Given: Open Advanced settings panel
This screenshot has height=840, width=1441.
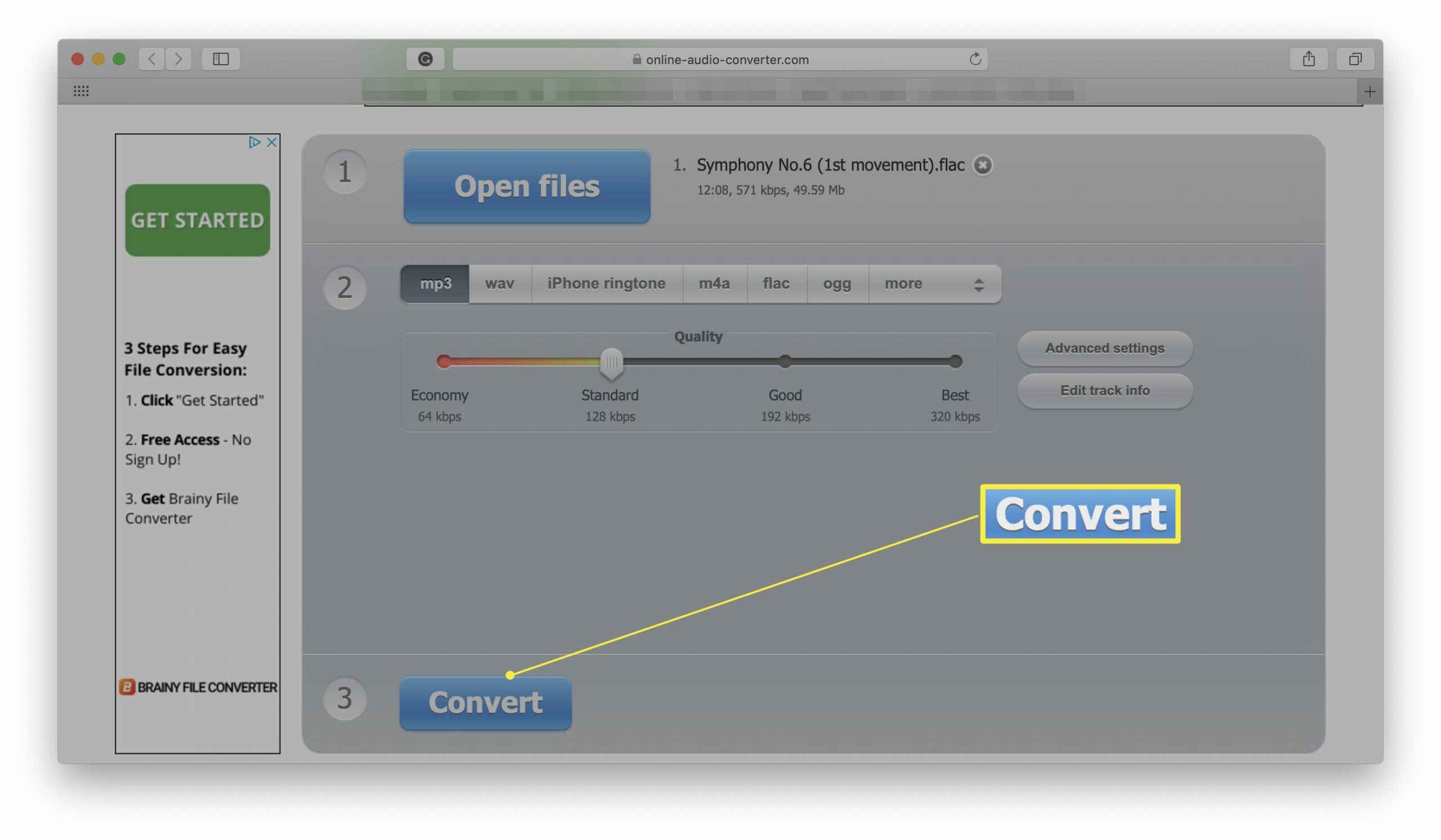Looking at the screenshot, I should [1104, 347].
